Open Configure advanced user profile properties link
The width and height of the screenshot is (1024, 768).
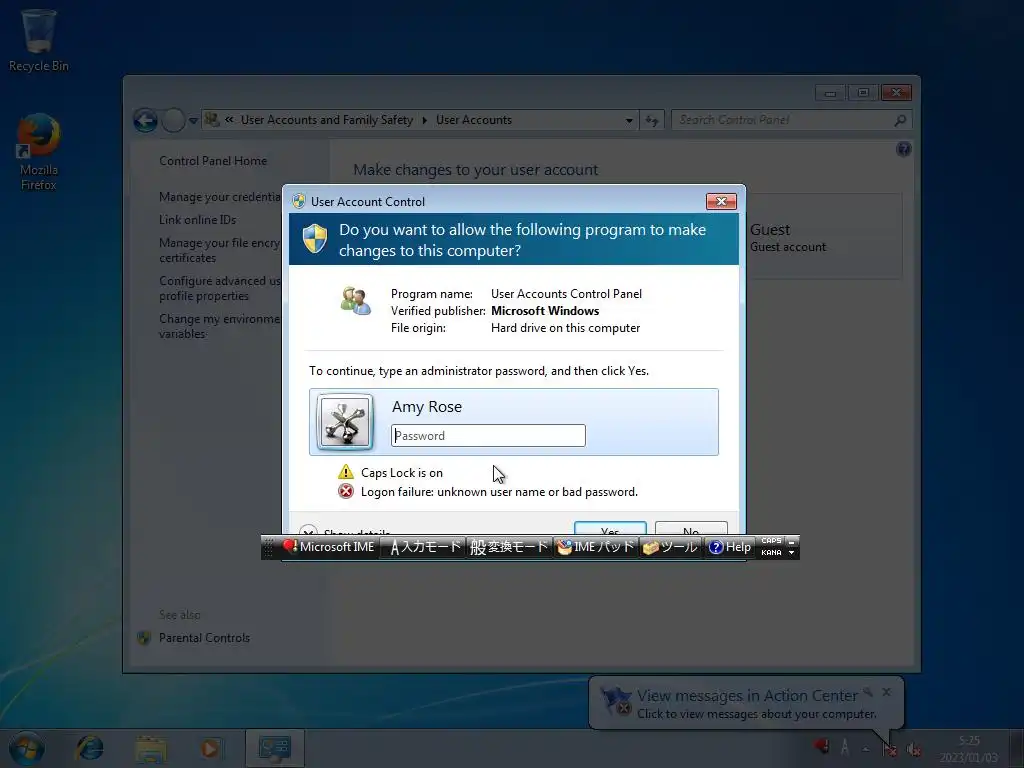click(219, 288)
